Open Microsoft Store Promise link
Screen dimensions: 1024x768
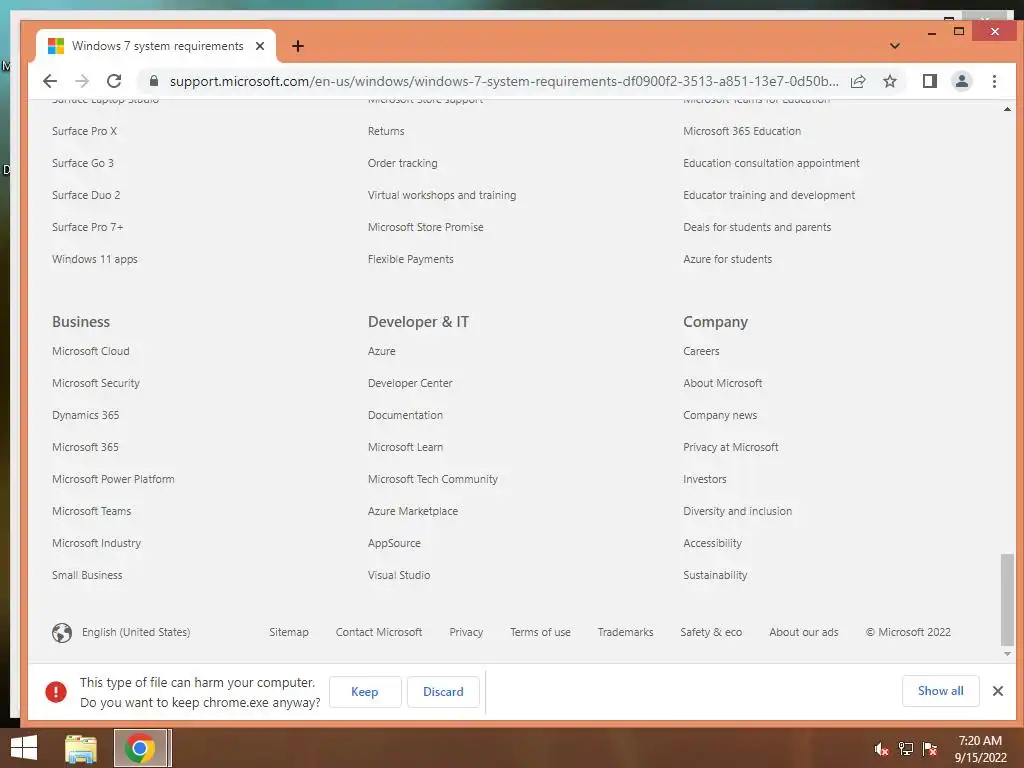pyautogui.click(x=425, y=227)
